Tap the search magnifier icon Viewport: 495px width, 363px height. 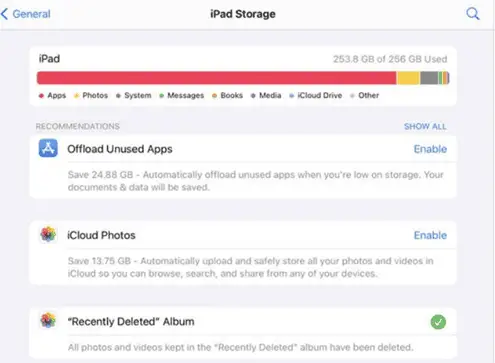473,14
